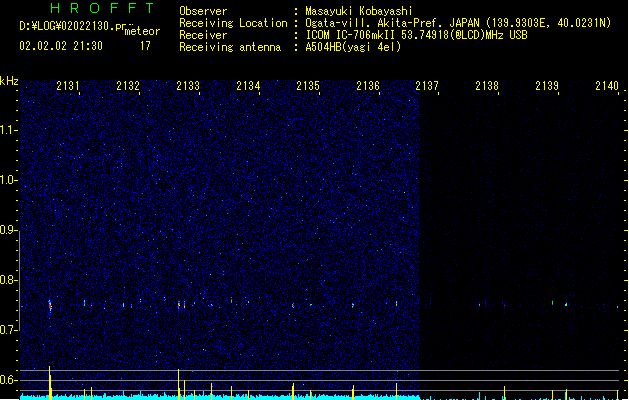This screenshot has height=400, width=629.
Task: Click the 1.0 kHz frequency label
Action: [x=8, y=180]
